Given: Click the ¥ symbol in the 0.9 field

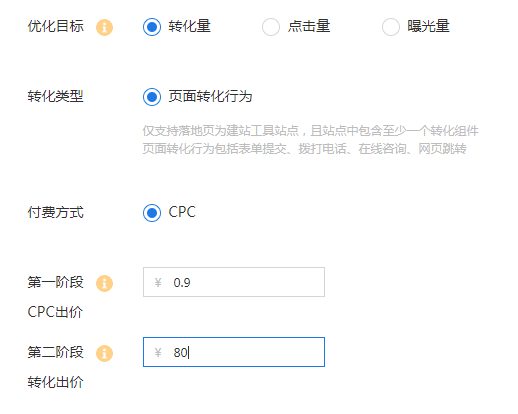Looking at the screenshot, I should tap(158, 283).
